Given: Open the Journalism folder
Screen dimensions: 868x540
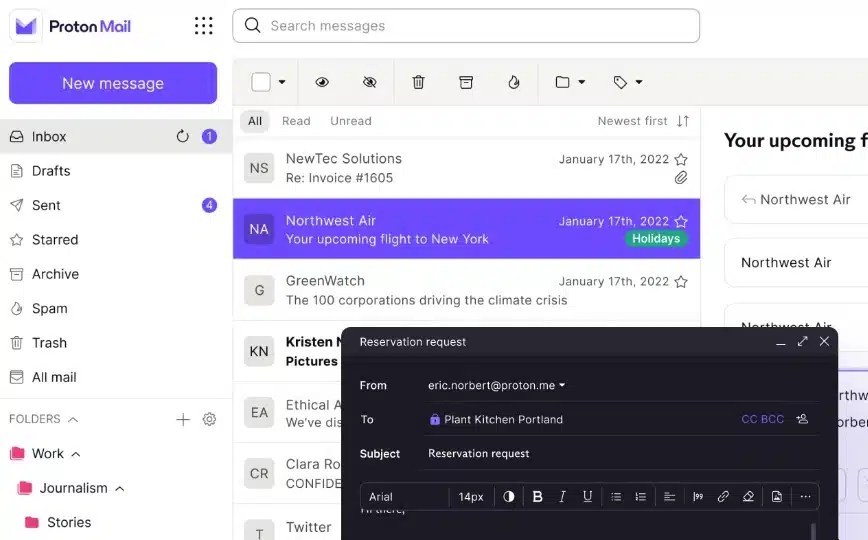Looking at the screenshot, I should 73,488.
